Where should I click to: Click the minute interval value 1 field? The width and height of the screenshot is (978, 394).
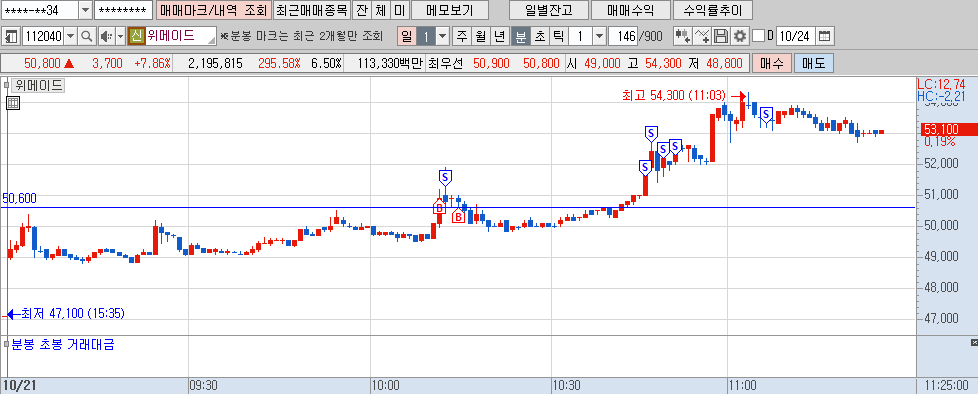580,36
